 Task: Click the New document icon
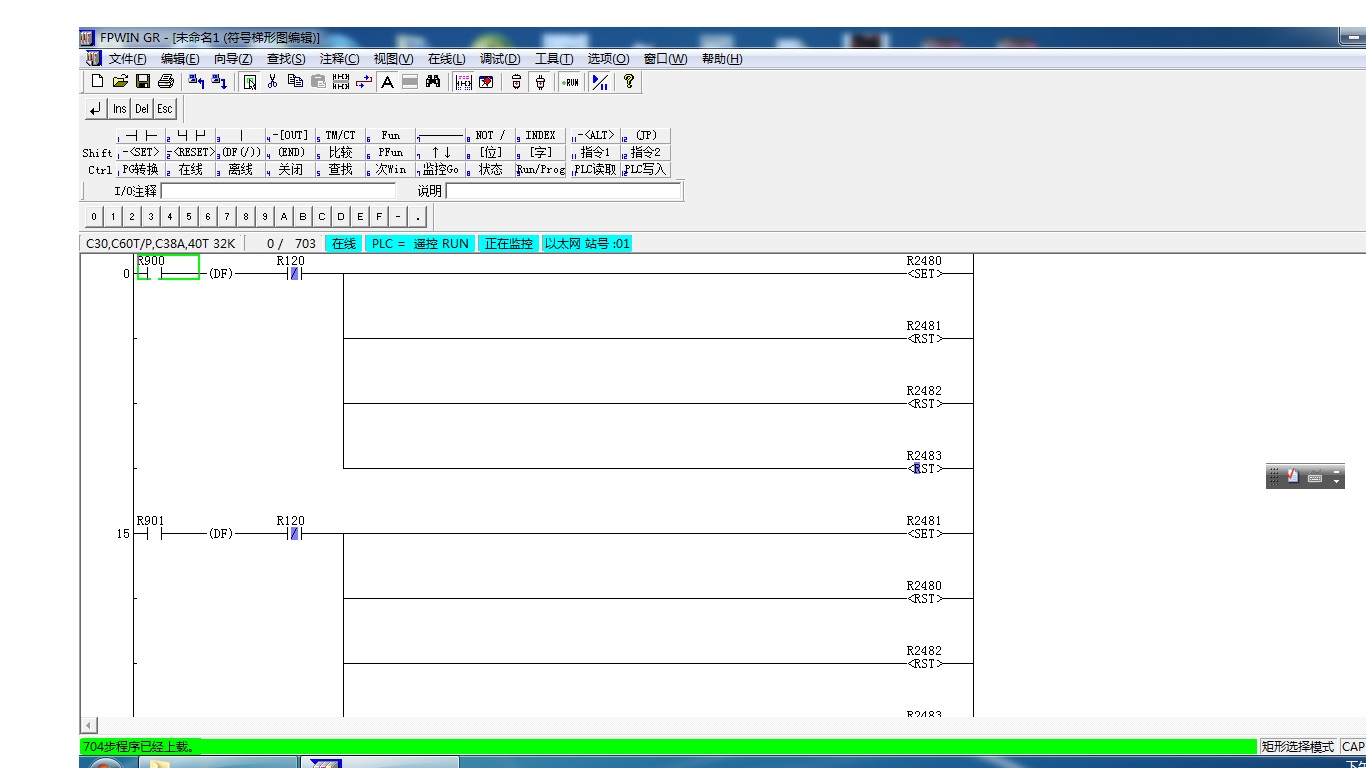(x=97, y=82)
